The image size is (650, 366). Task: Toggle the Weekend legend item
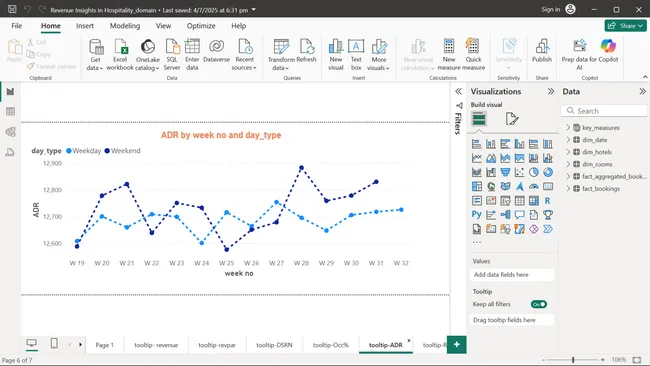coord(122,151)
